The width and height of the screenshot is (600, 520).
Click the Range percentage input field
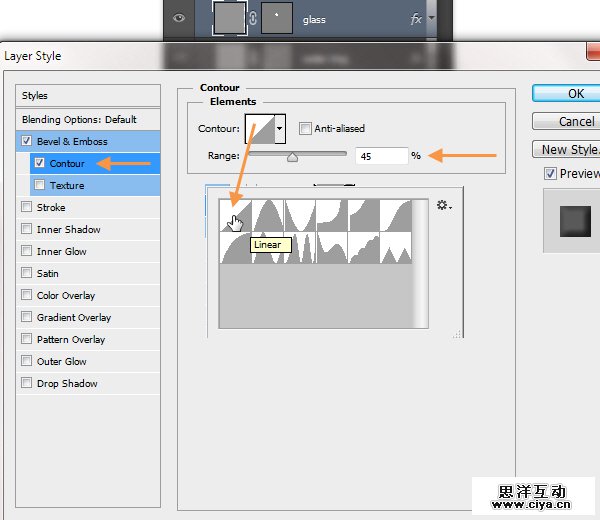coord(380,156)
